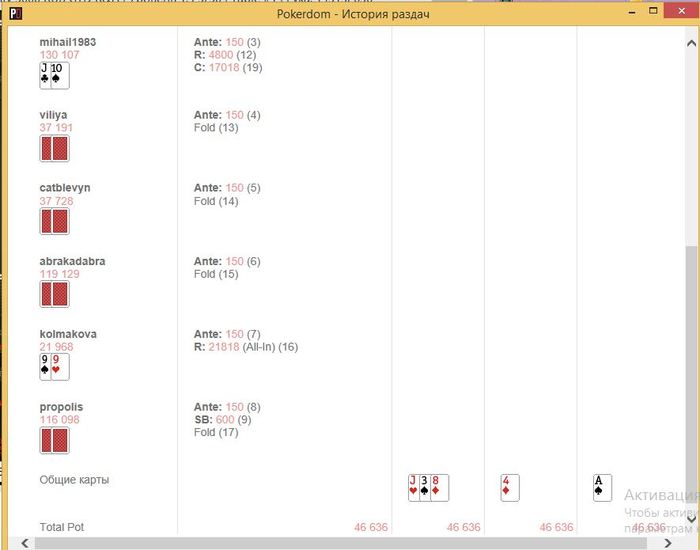Screen dimensions: 700x550
Task: Click the Общие карты label
Action: 74,480
